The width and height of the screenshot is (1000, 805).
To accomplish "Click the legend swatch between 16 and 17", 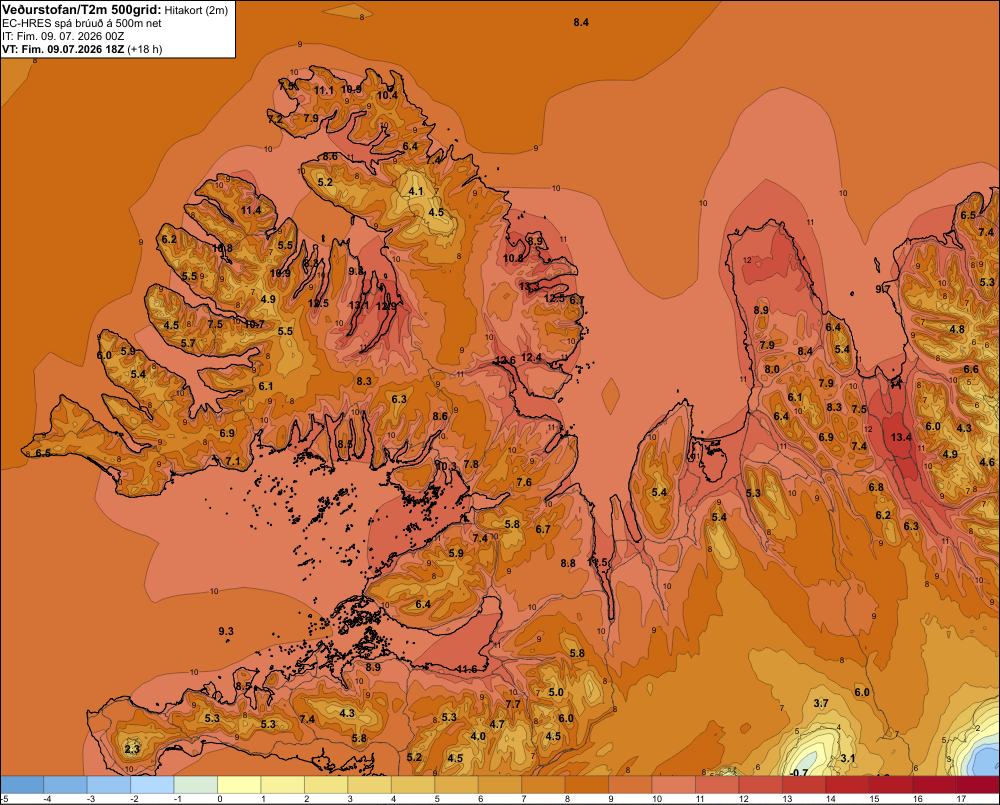I will (934, 785).
